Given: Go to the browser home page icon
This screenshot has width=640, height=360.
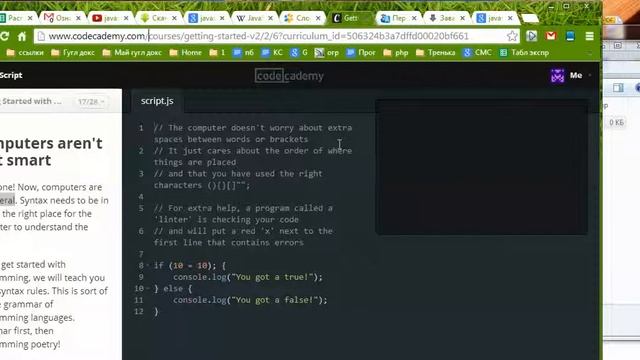Looking at the screenshot, I should (22, 36).
